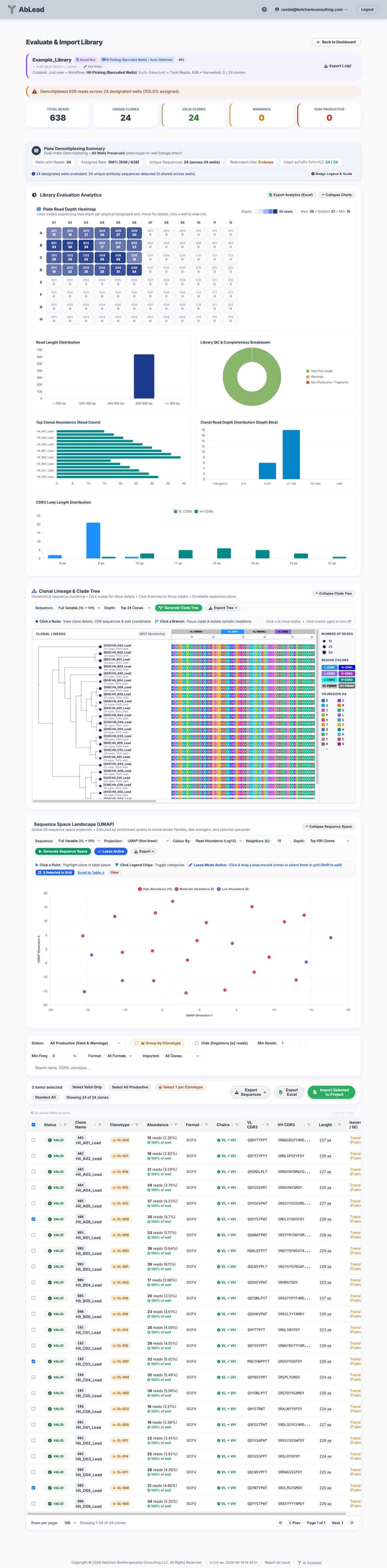387x1568 pixels.
Task: Toggle the High Abundance legend chip
Action: 155,889
